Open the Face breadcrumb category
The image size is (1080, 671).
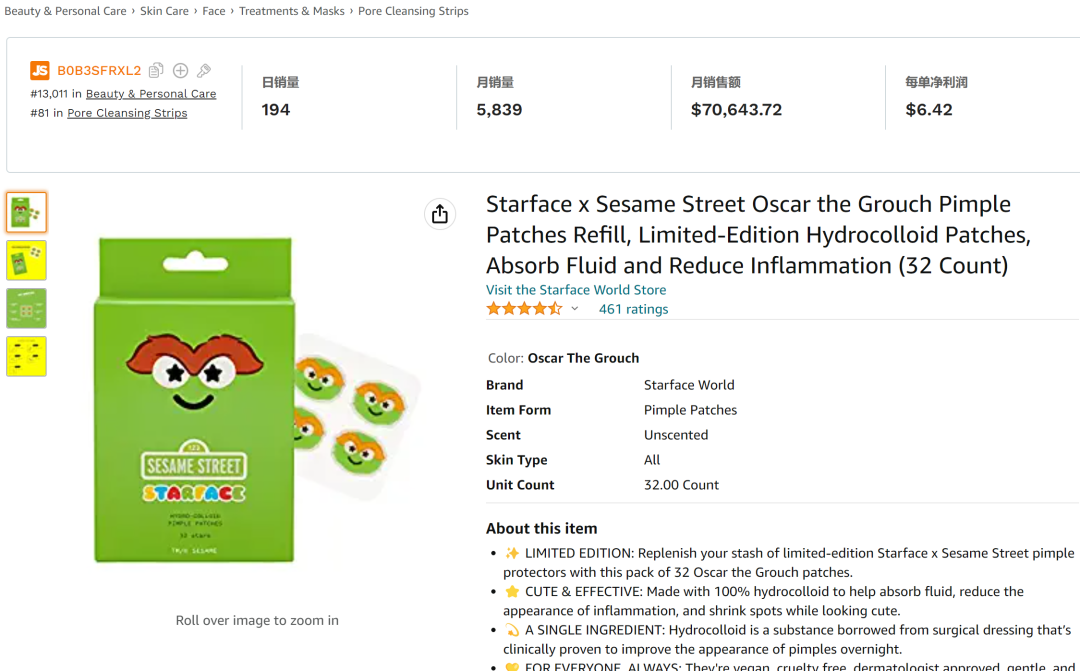tap(214, 11)
